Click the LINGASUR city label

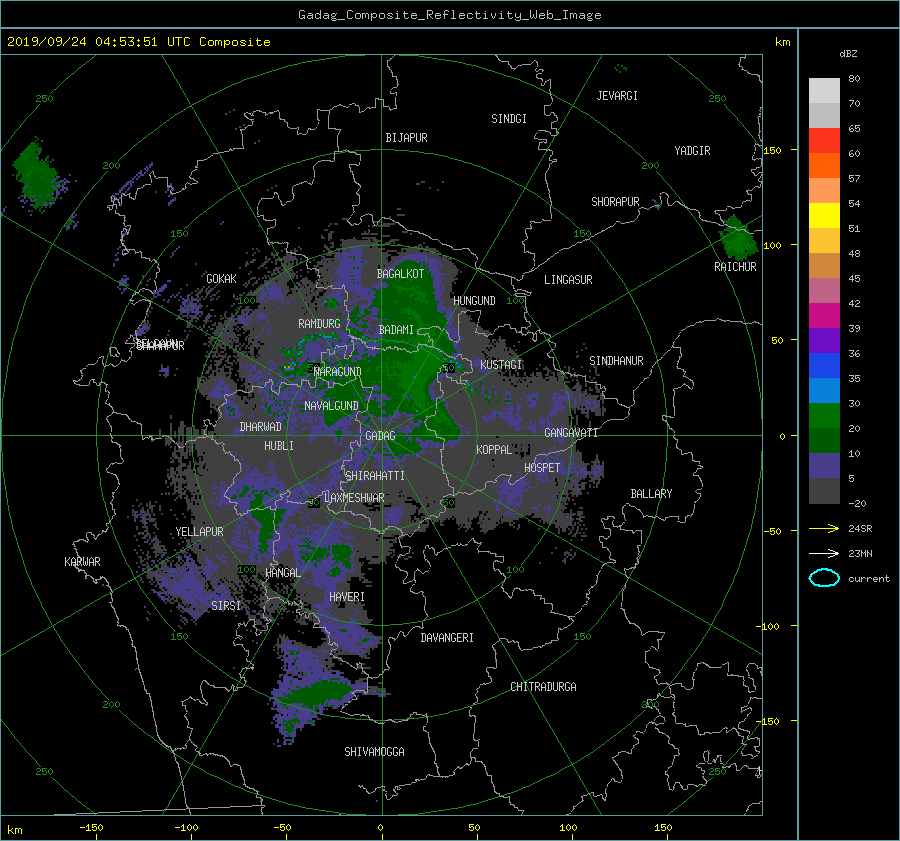[568, 280]
